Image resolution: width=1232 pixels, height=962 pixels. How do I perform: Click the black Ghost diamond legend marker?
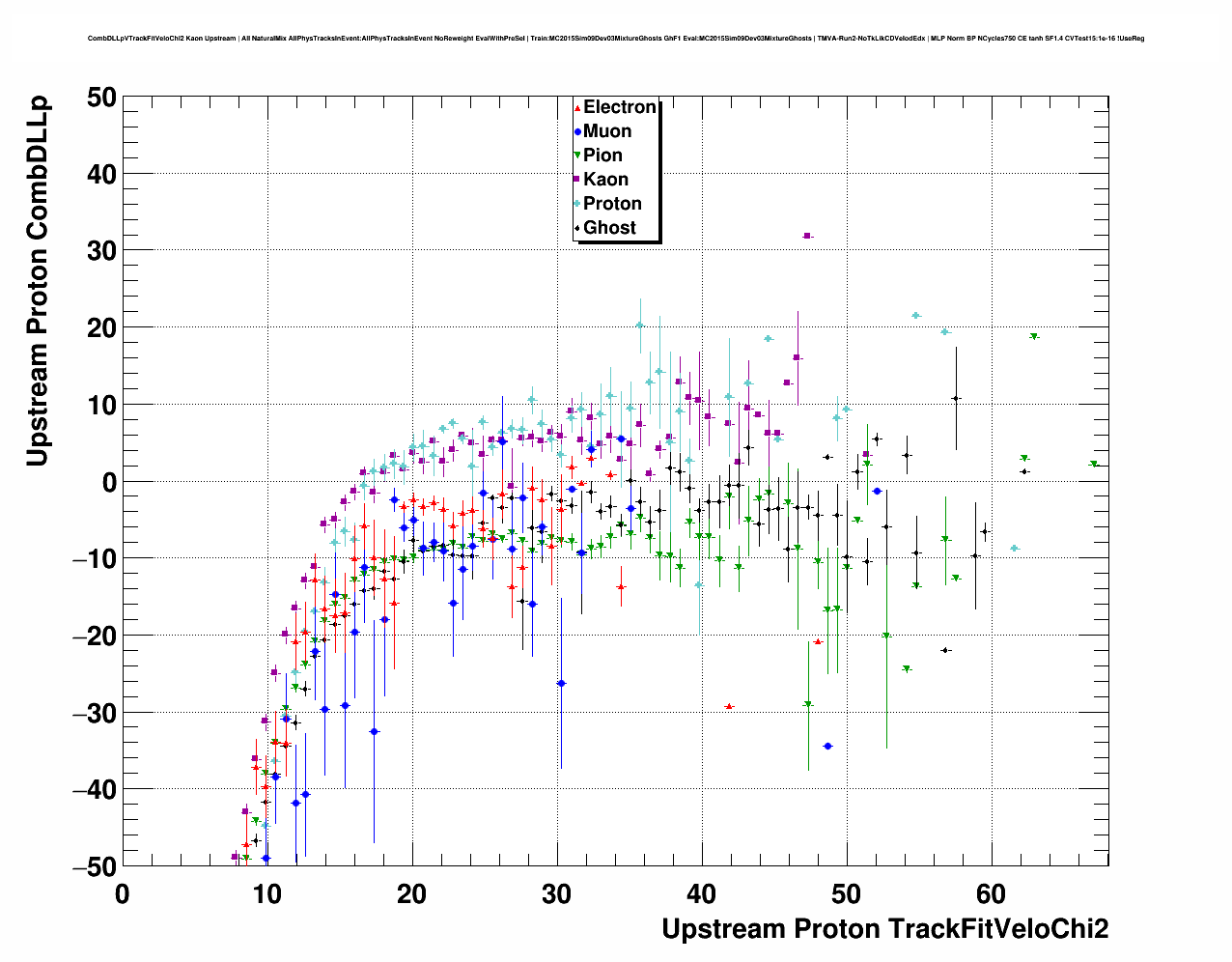click(x=577, y=229)
